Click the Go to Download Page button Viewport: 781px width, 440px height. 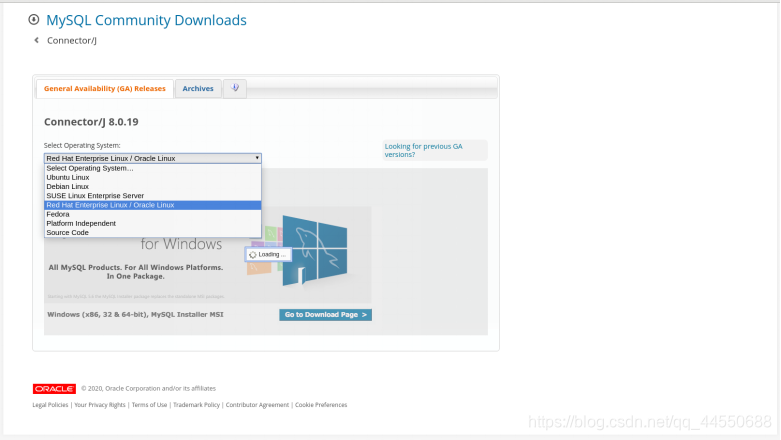[x=325, y=314]
